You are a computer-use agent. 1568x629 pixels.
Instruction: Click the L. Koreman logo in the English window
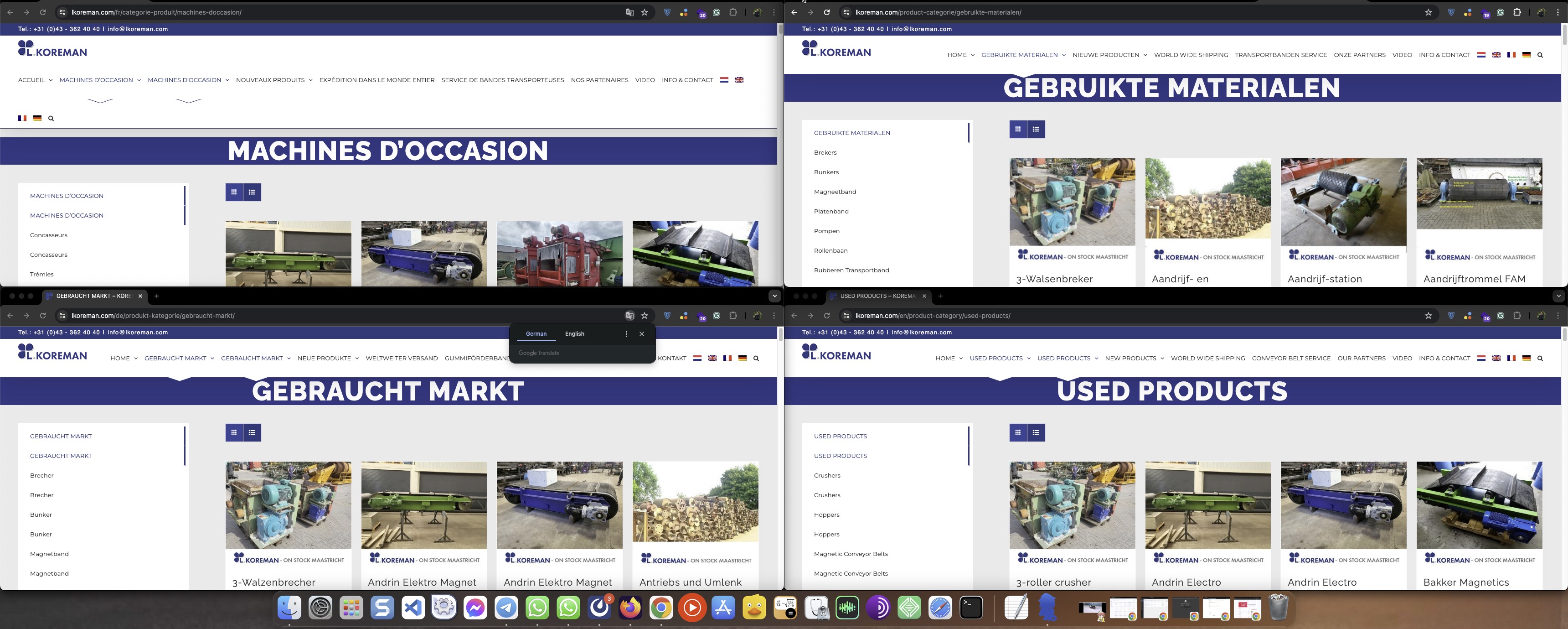pos(836,351)
